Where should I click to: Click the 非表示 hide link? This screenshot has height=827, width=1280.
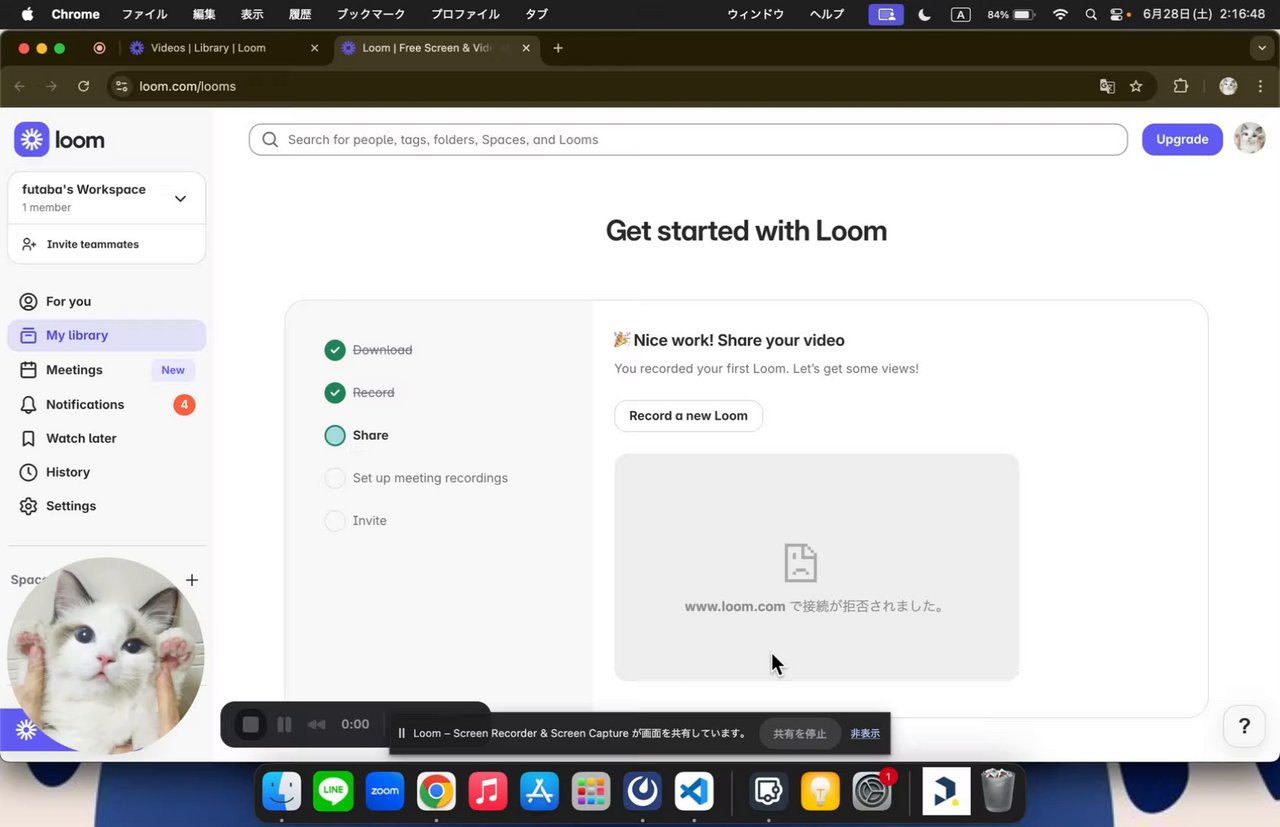[x=865, y=733]
